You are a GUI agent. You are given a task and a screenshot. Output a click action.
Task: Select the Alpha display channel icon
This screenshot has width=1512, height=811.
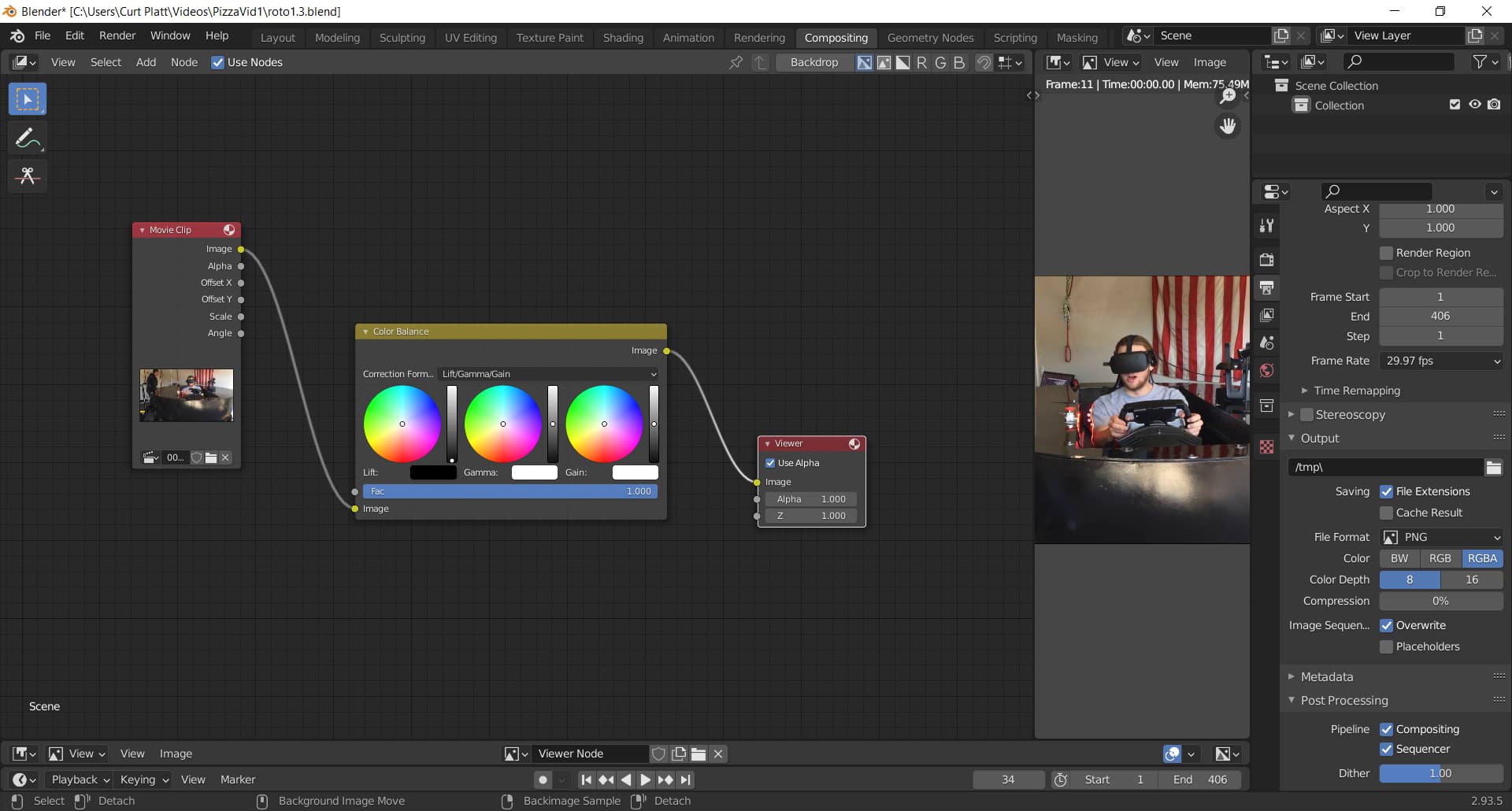tap(902, 62)
